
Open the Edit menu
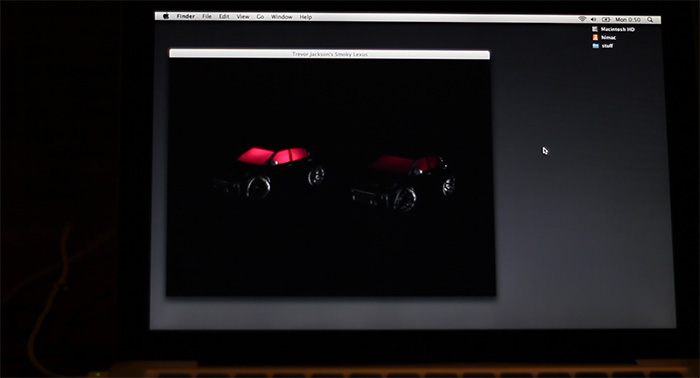[x=224, y=17]
